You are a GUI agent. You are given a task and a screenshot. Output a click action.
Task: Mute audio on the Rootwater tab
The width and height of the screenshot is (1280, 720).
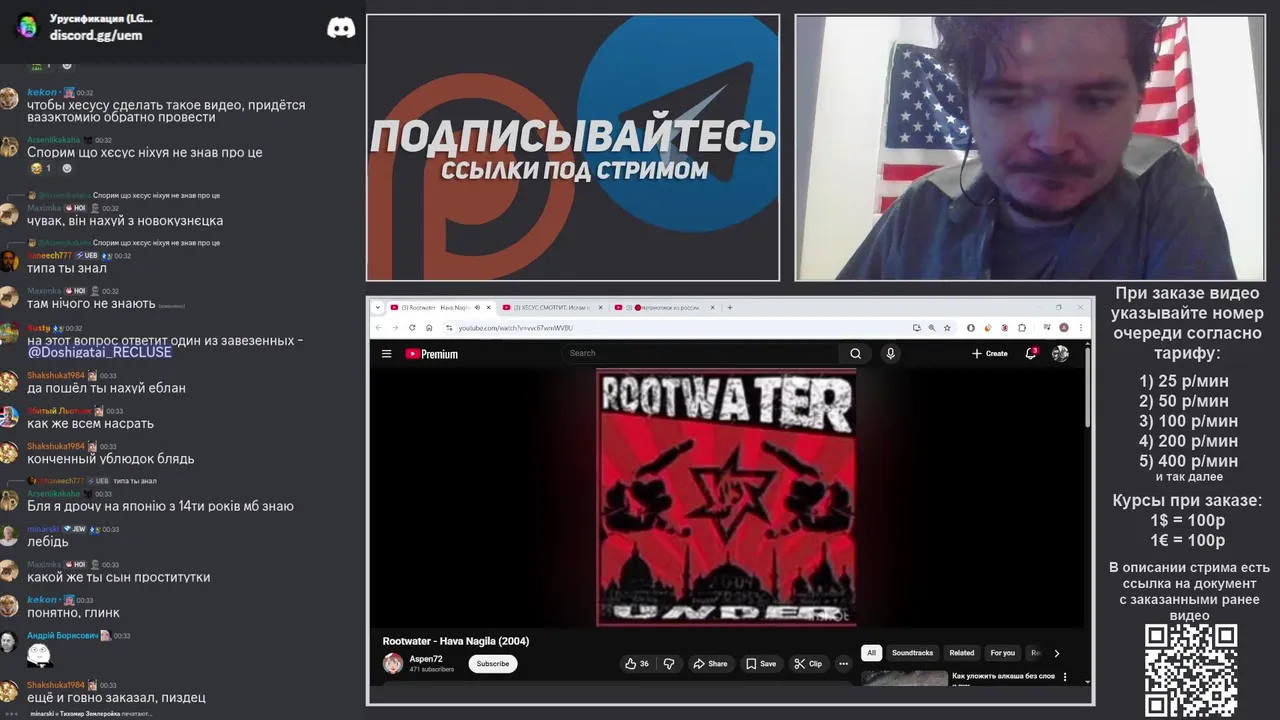pyautogui.click(x=477, y=307)
